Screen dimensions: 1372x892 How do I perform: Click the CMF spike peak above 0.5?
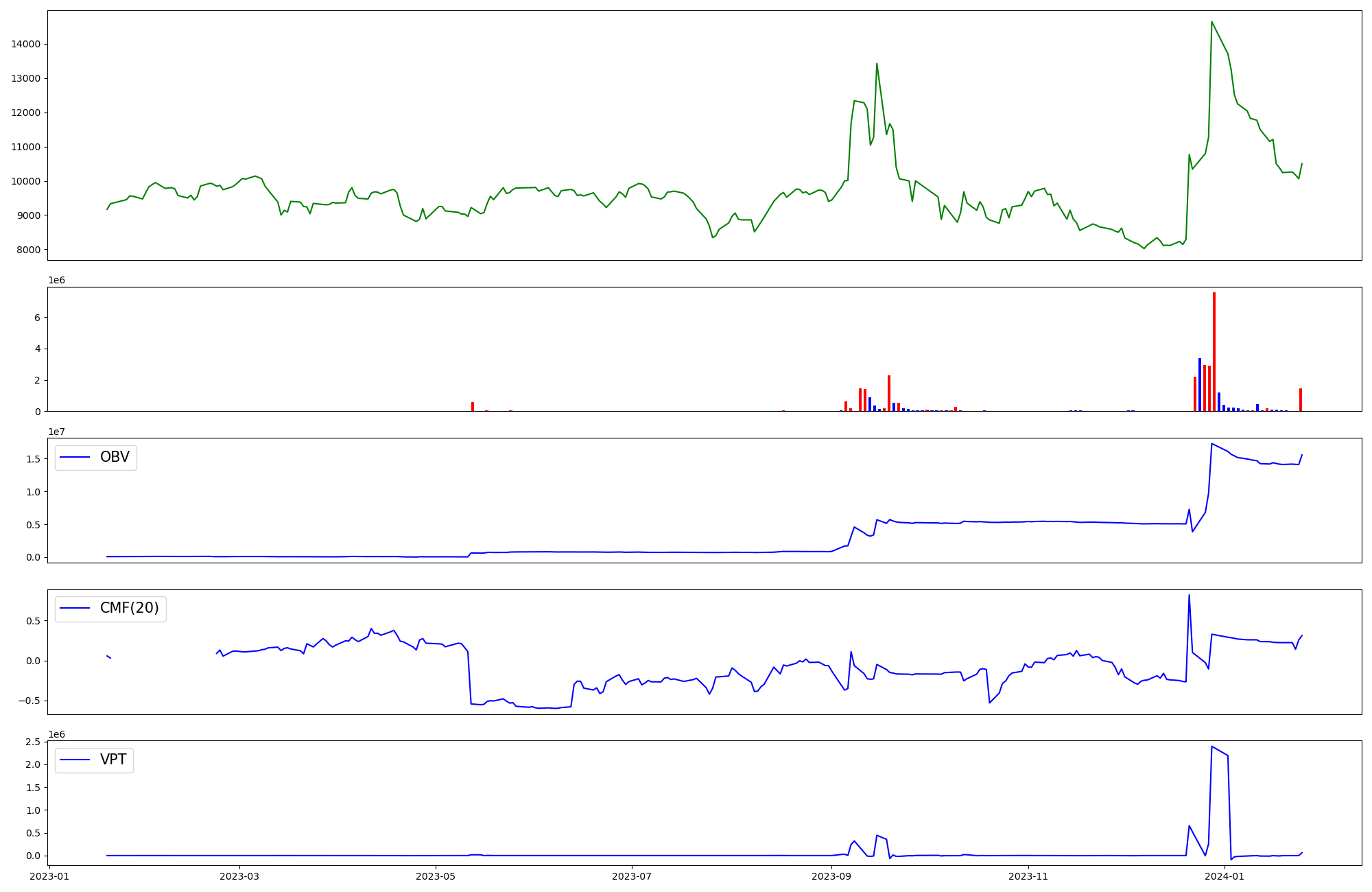1189,596
